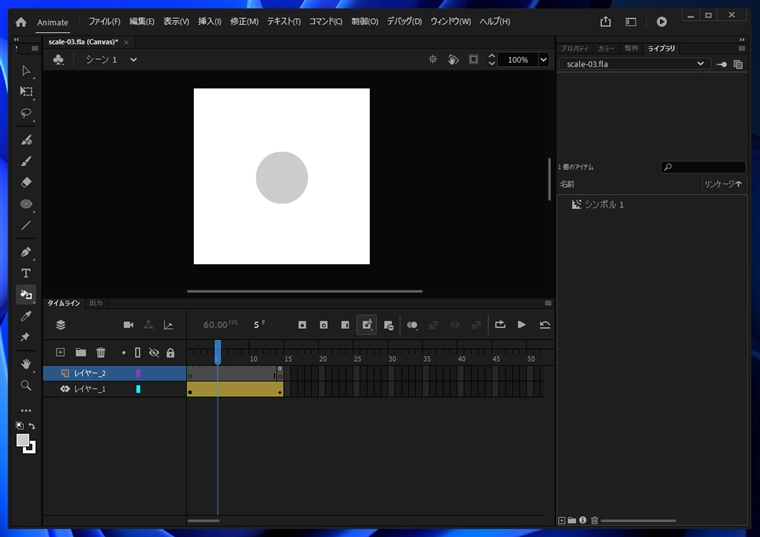This screenshot has width=760, height=537.
Task: Toggle lock for all layers
Action: pos(170,353)
